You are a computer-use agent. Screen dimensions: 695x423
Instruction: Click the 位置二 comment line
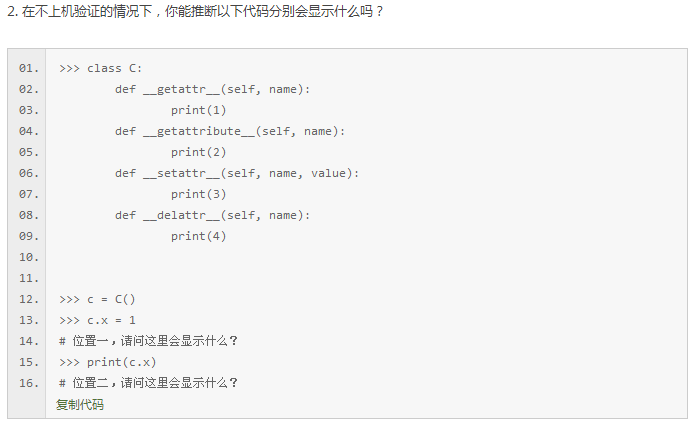148,383
